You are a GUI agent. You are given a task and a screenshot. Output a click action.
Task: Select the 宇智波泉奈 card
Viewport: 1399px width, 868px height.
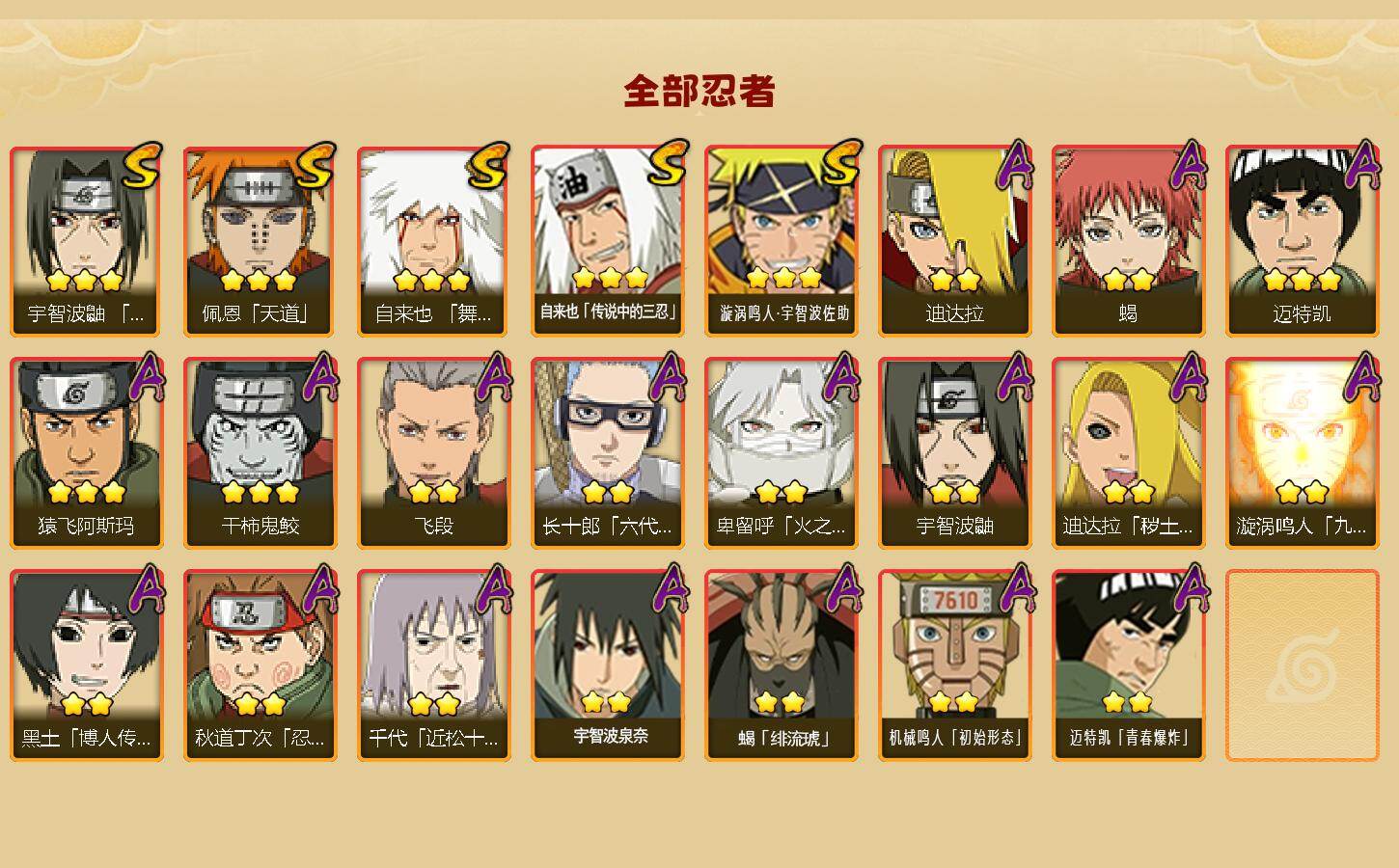(608, 665)
